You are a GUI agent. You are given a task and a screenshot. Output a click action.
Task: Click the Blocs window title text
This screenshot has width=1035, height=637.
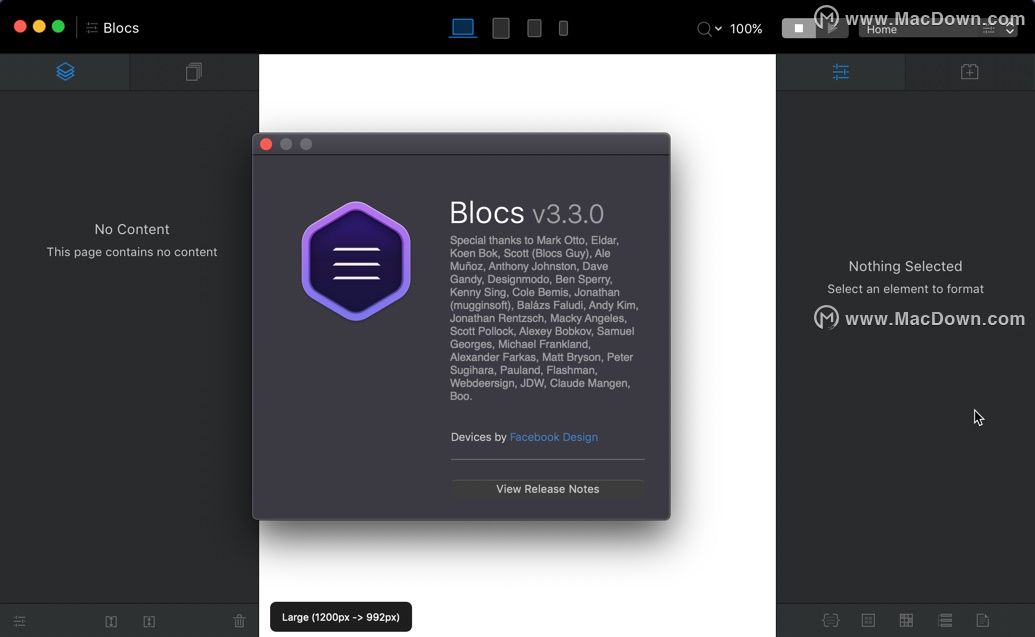click(x=121, y=28)
